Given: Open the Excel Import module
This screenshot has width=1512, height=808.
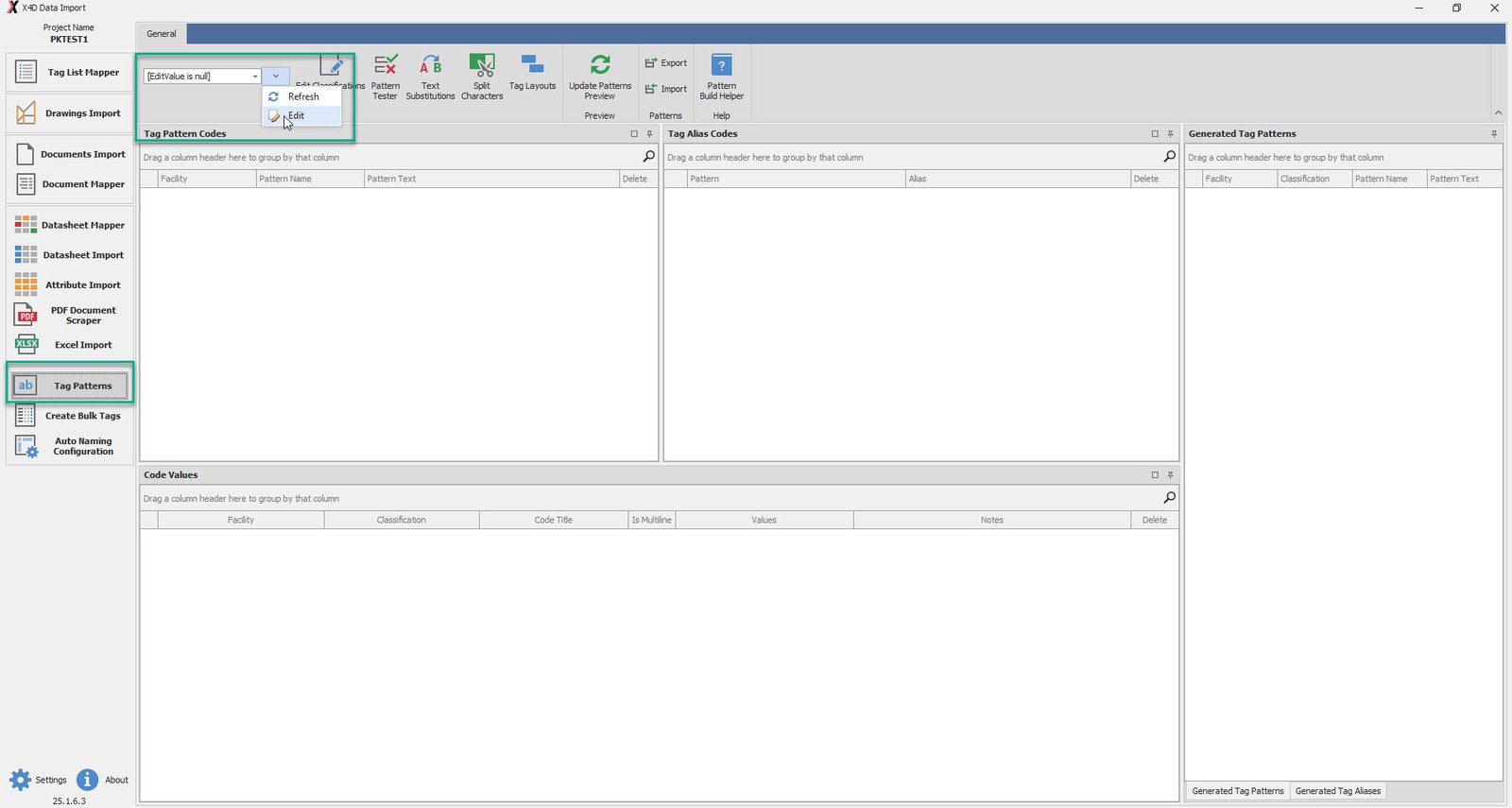Looking at the screenshot, I should [71, 345].
